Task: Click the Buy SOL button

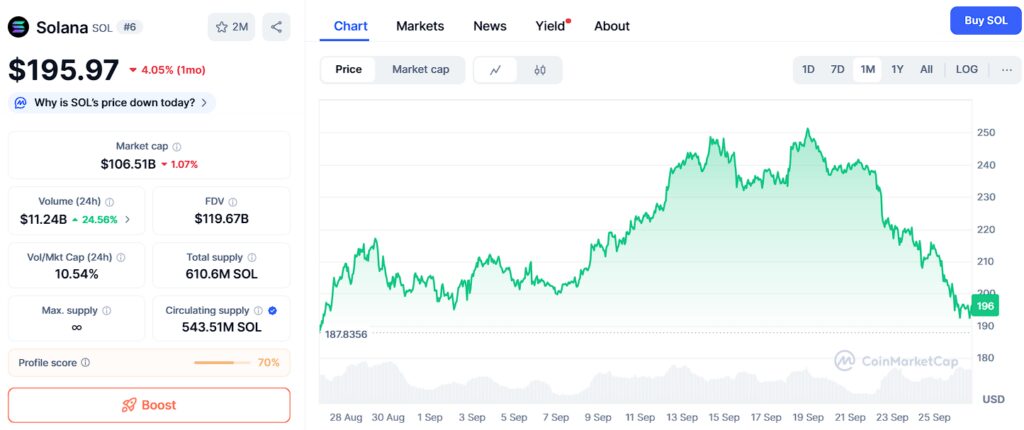Action: 986,20
